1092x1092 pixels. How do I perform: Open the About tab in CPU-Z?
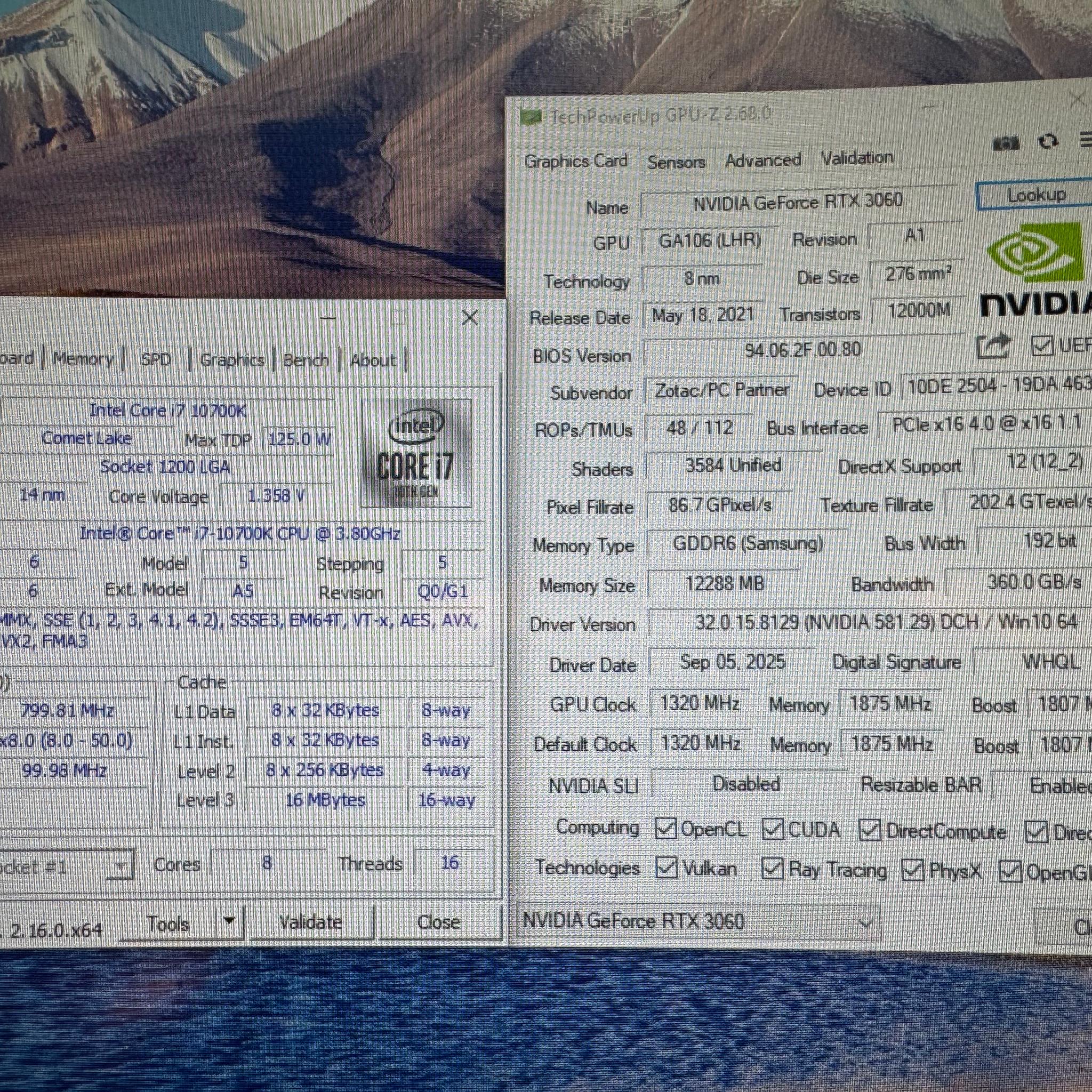pos(373,360)
